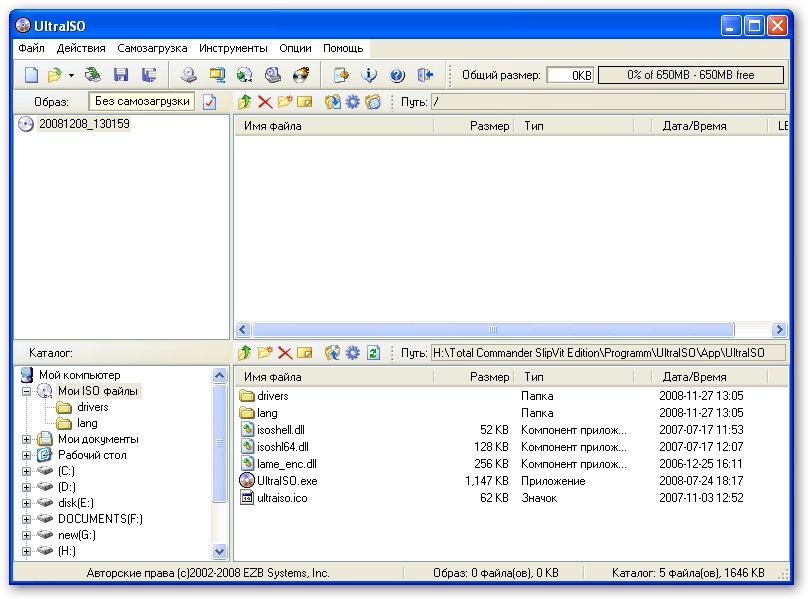
Task: Open an image file via folder icon
Action: click(54, 75)
